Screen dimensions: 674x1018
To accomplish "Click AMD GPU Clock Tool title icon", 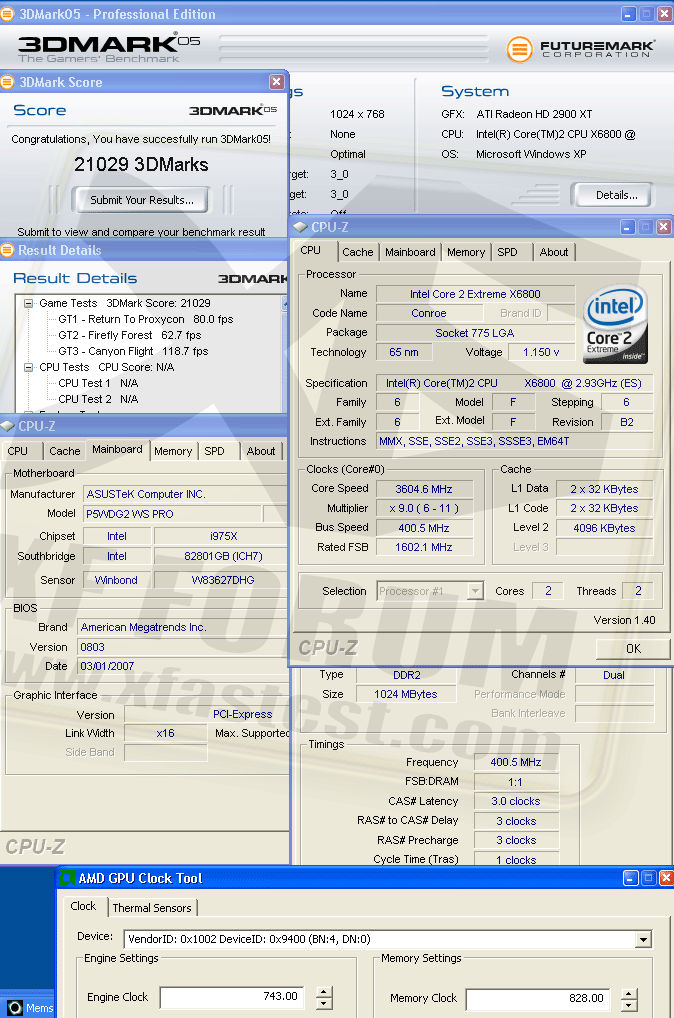I will 67,878.
